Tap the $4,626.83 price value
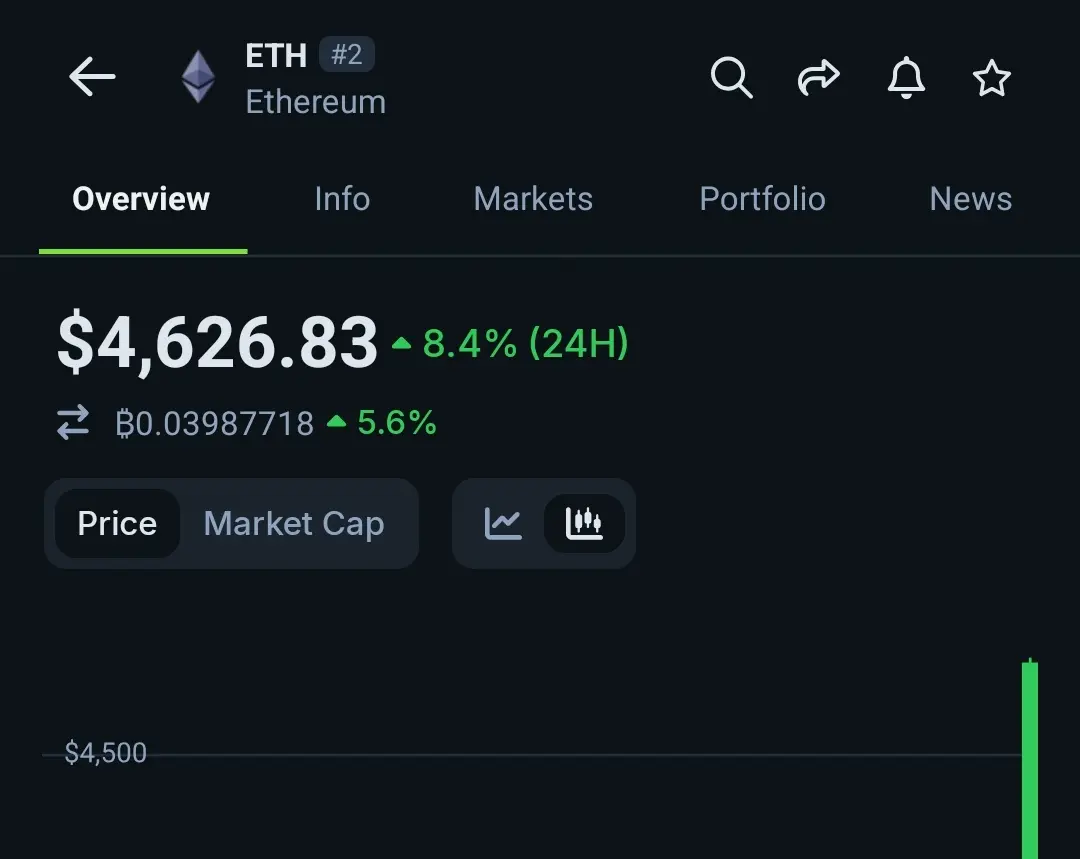The height and width of the screenshot is (859, 1080). 218,342
